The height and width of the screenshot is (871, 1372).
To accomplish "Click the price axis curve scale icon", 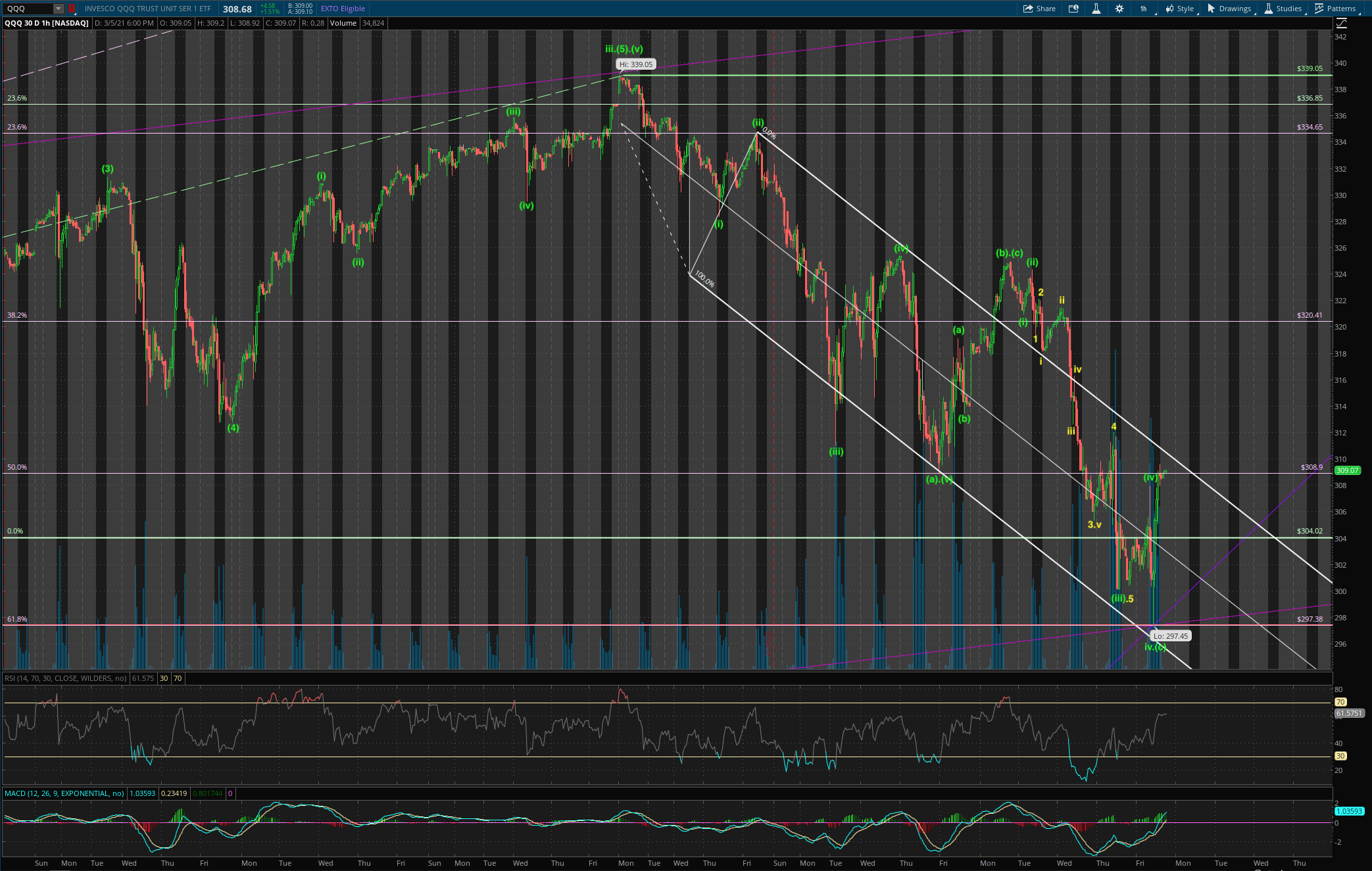I will click(1341, 23).
